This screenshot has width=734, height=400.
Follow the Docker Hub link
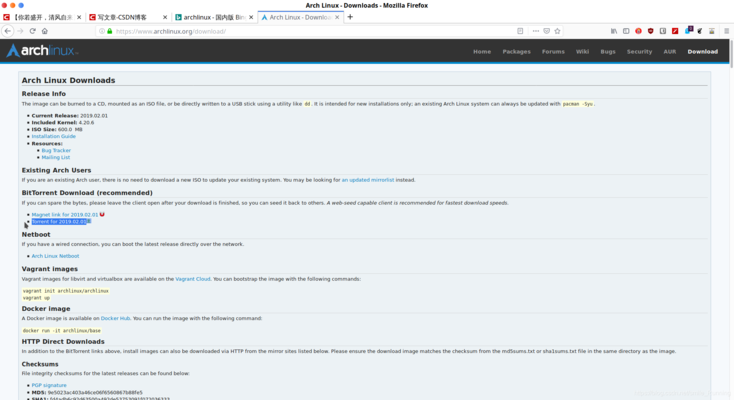[115, 318]
